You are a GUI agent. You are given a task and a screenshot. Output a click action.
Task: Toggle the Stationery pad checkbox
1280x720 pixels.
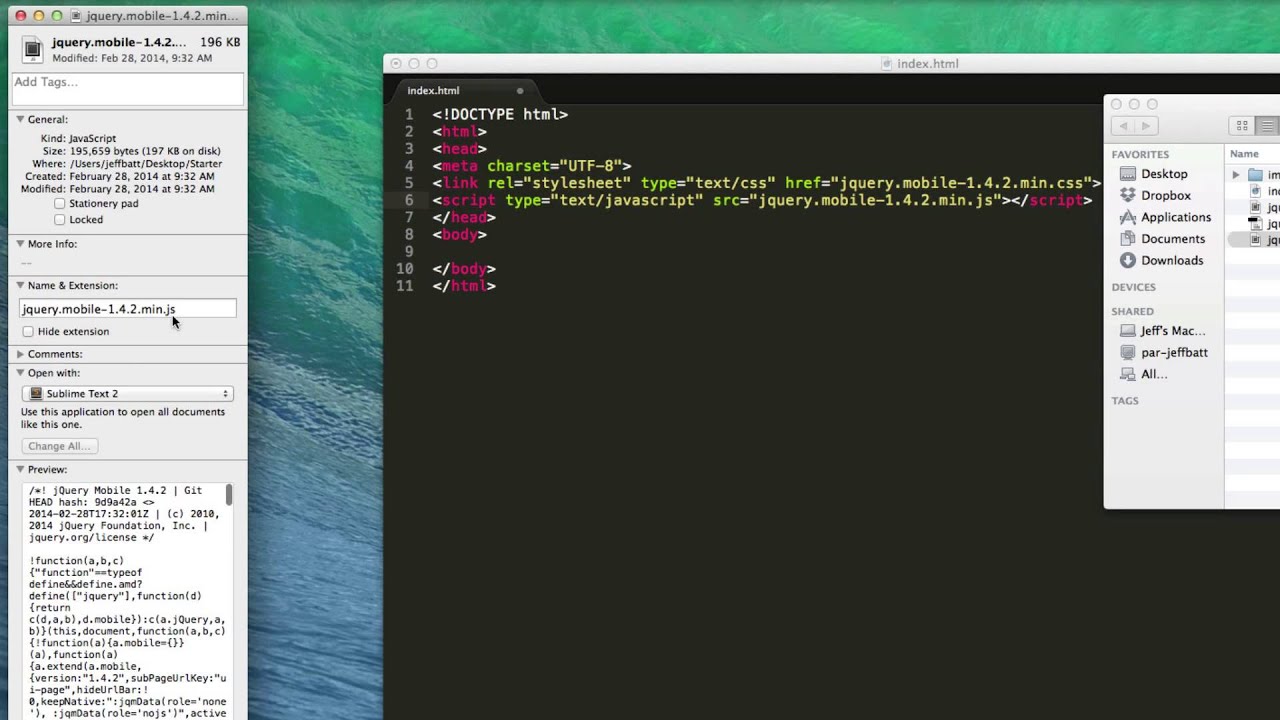tap(60, 204)
